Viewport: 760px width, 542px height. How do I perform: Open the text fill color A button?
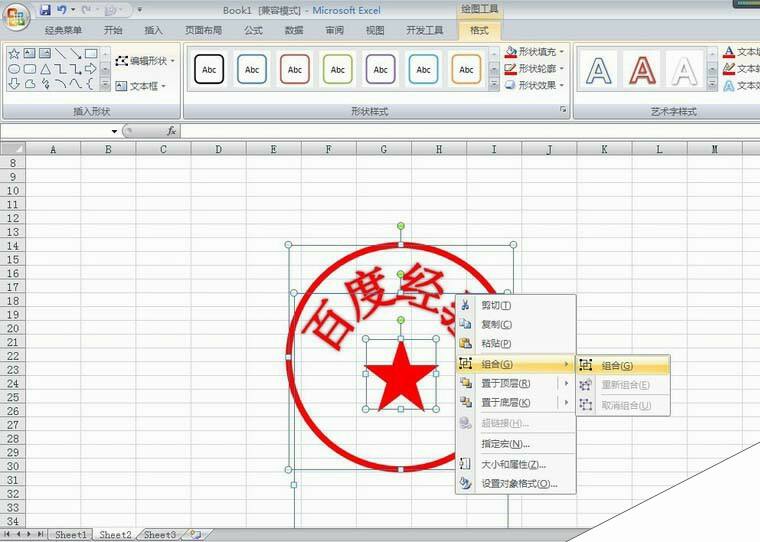coord(729,52)
